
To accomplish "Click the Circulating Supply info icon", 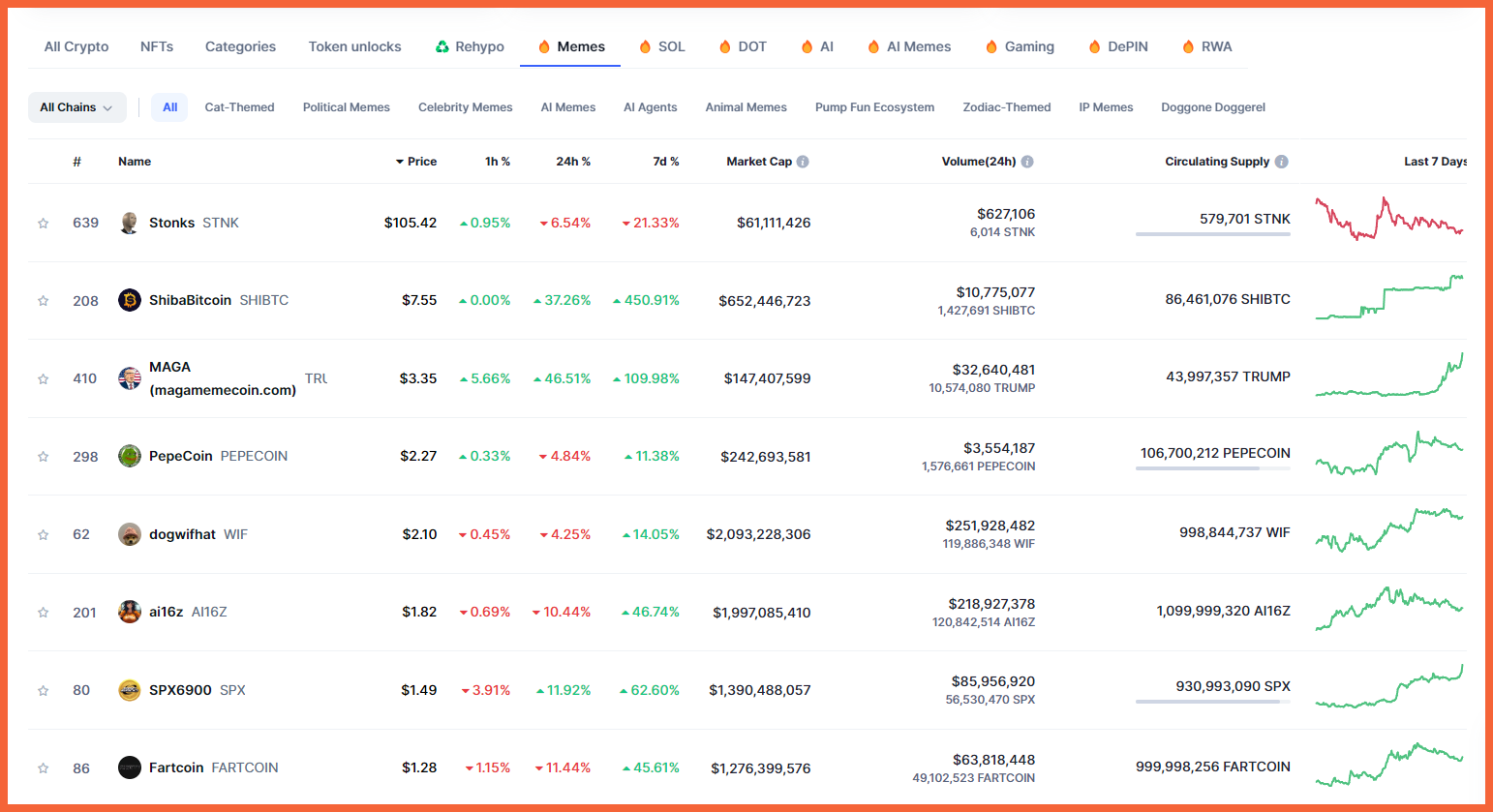I will coord(1282,162).
